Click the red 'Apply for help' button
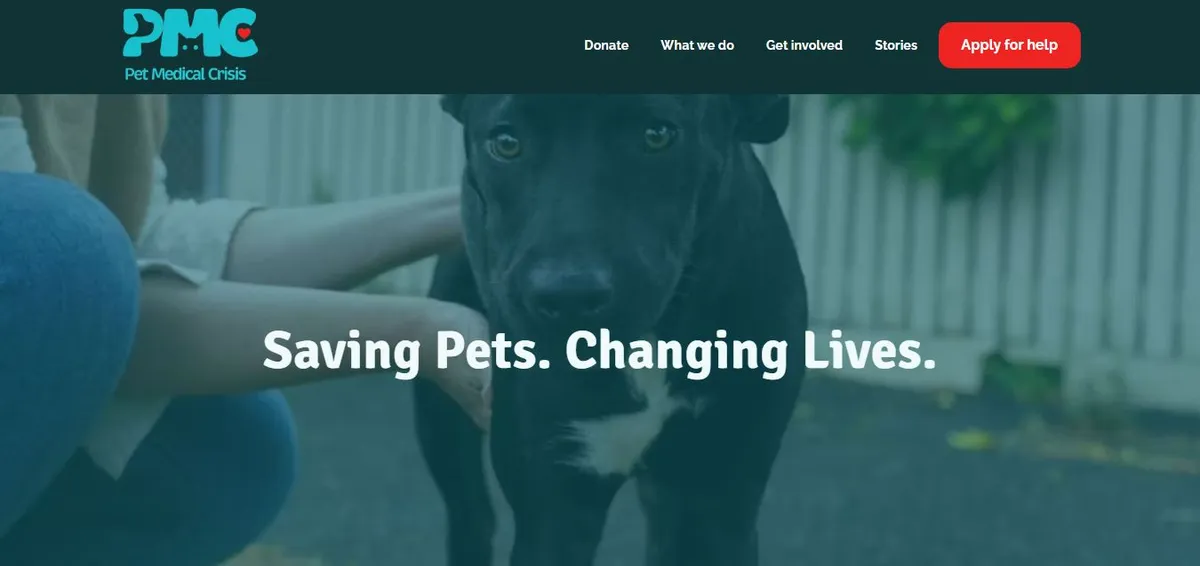The height and width of the screenshot is (566, 1200). pyautogui.click(x=1009, y=45)
